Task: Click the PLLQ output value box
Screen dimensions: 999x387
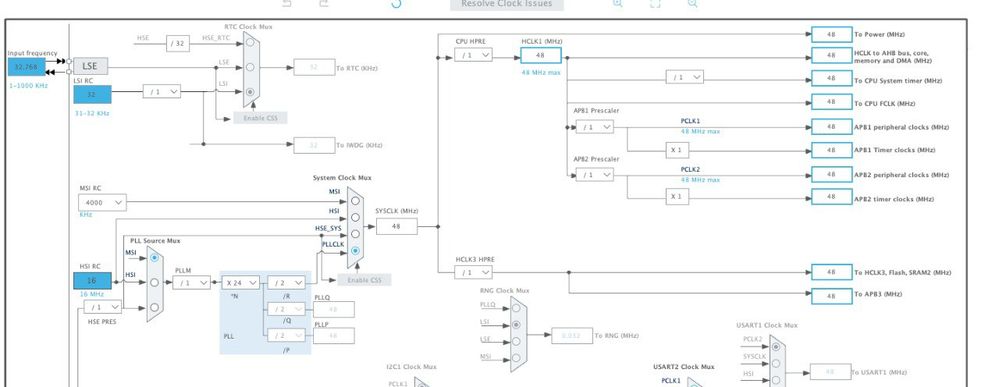Action: [x=334, y=309]
